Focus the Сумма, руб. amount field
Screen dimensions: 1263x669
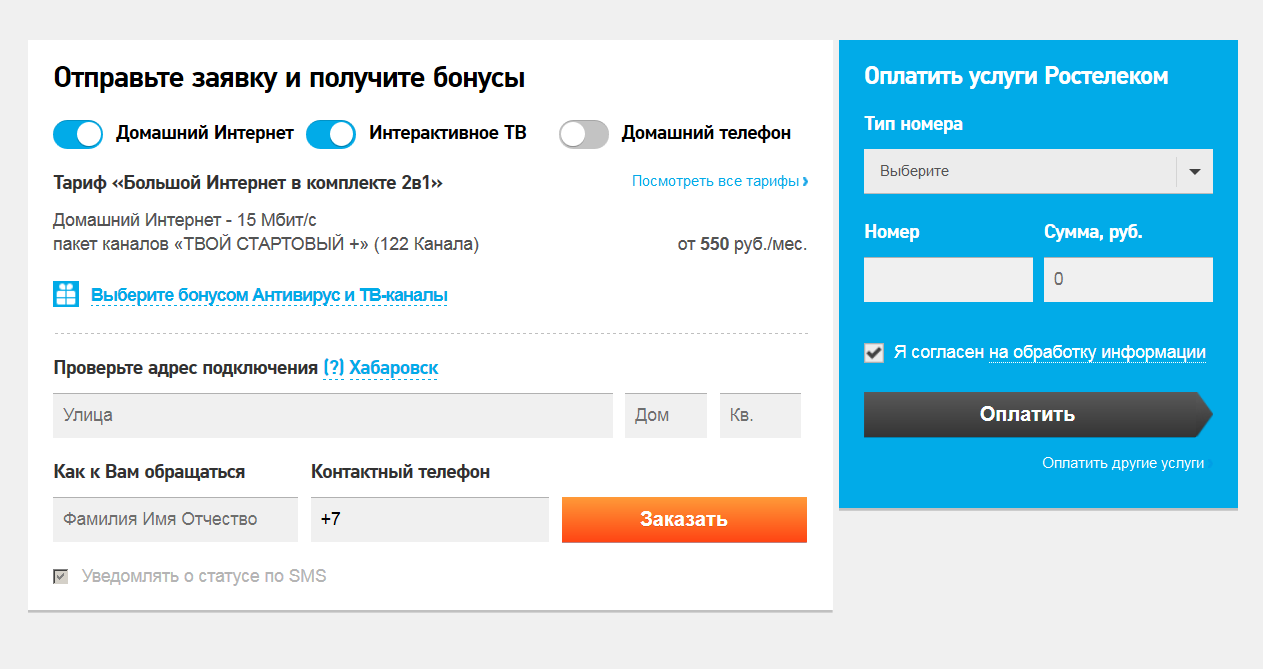(1128, 280)
